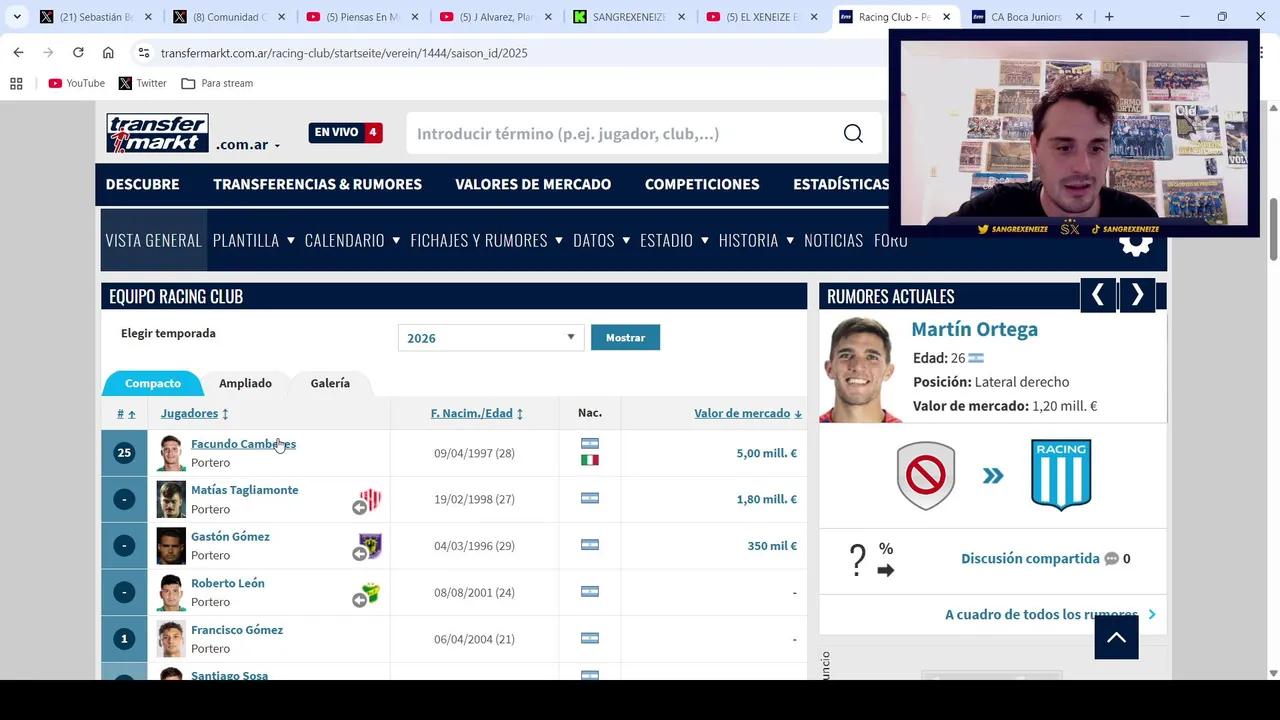Show next rumor with right arrow
Screen dimensions: 1280x720
click(1137, 295)
